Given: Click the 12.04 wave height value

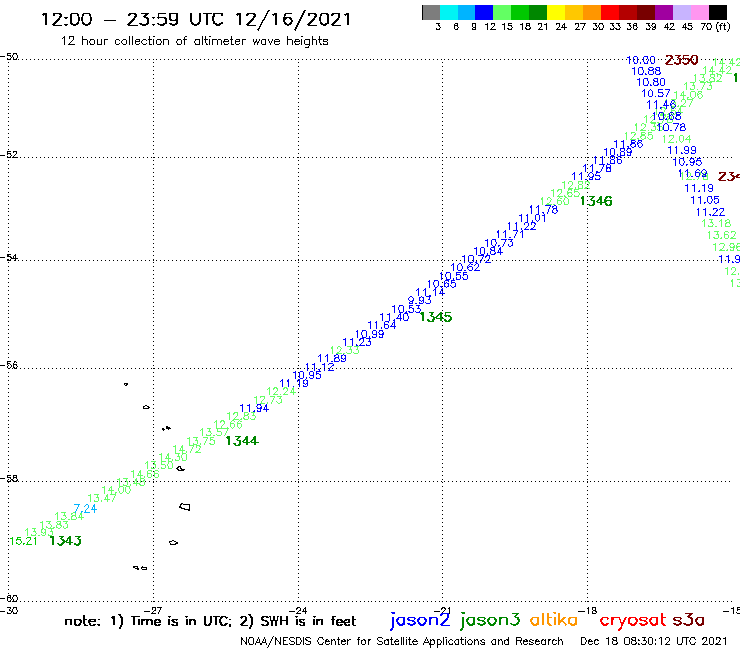Looking at the screenshot, I should 676,139.
